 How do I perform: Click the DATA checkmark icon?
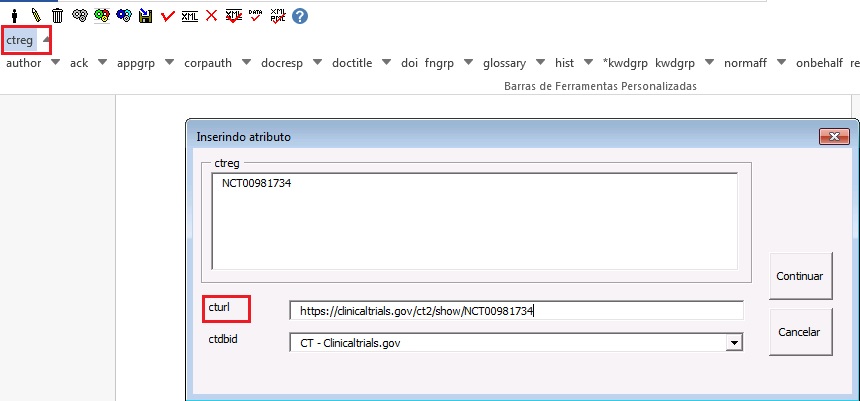(255, 16)
